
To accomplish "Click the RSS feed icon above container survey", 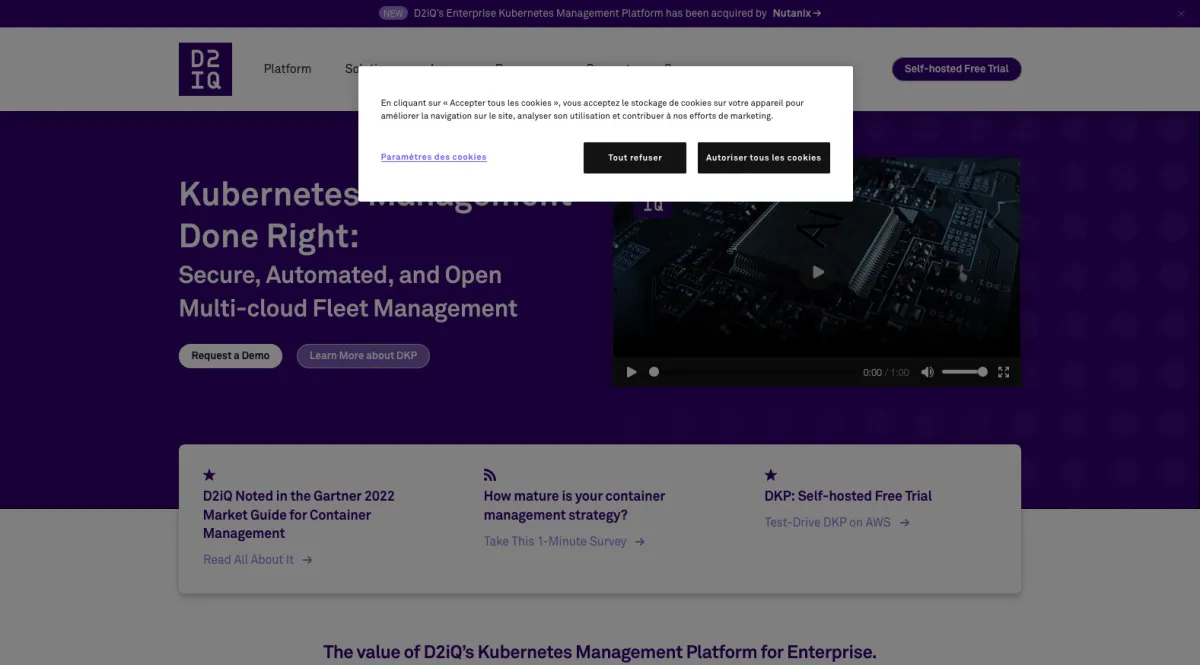I will (490, 475).
